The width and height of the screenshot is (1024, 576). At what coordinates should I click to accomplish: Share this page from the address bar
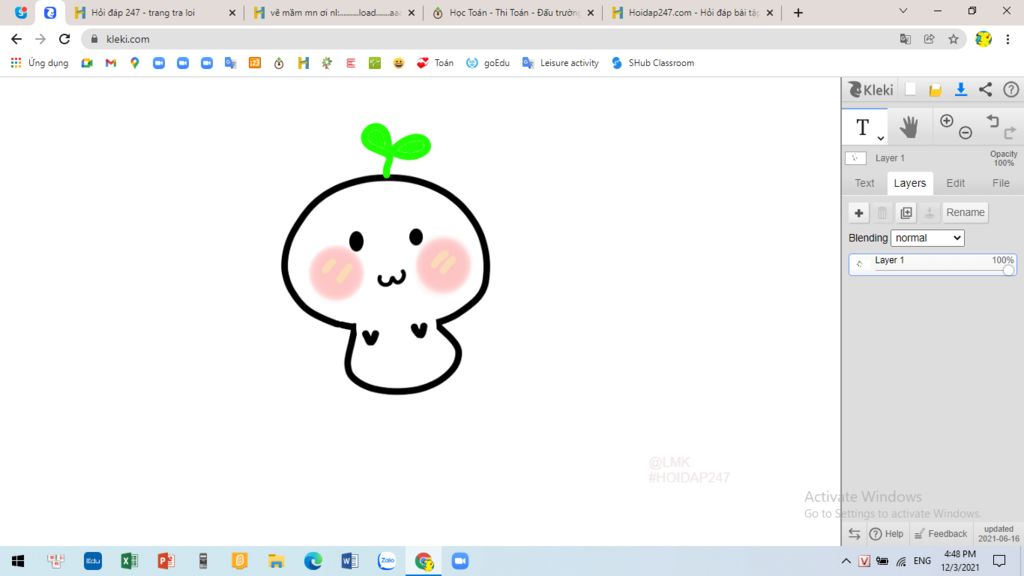tap(929, 39)
